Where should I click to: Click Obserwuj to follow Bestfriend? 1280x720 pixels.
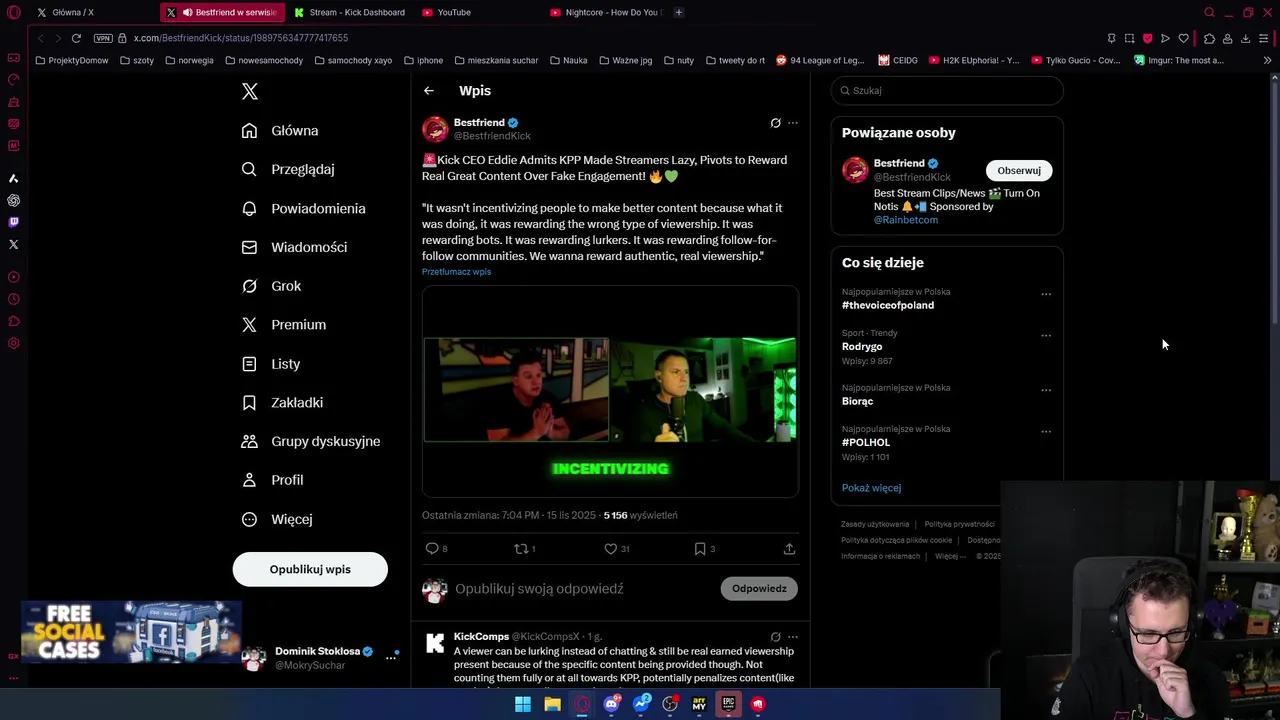click(x=1019, y=171)
